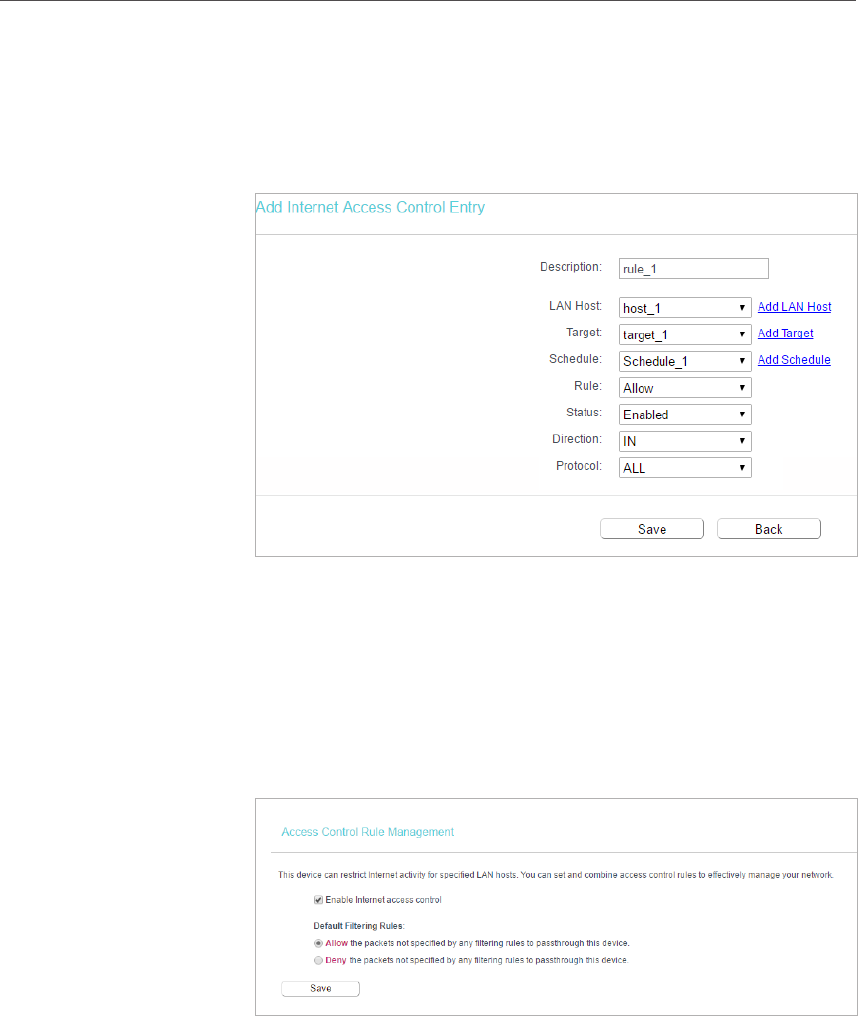Image resolution: width=858 pixels, height=1016 pixels.
Task: Toggle Enable Internet access control checkbox
Action: [318, 900]
